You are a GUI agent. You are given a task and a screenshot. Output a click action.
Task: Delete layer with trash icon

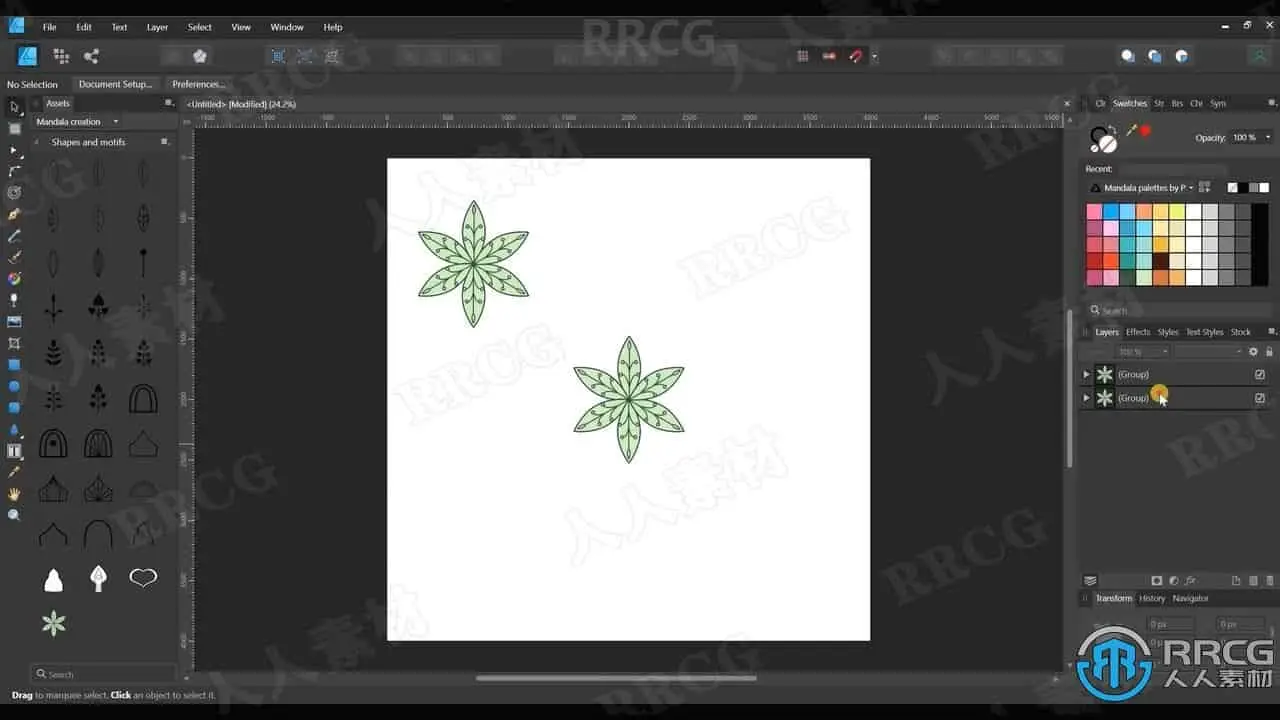pyautogui.click(x=1270, y=580)
